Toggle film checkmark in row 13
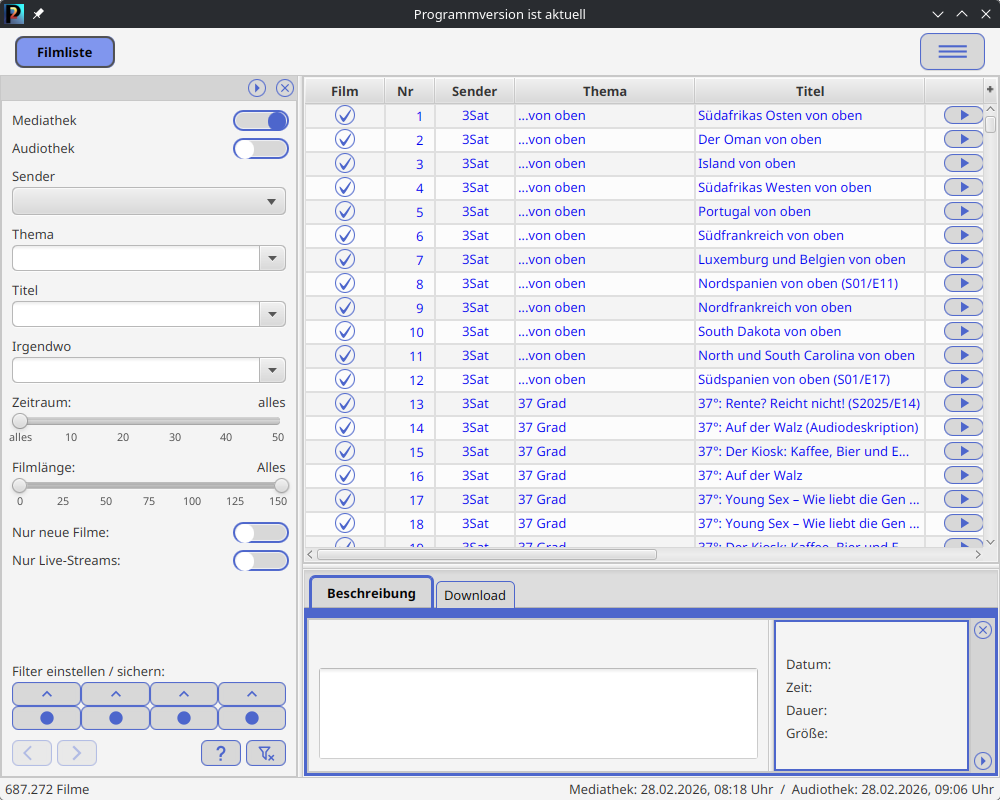1000x800 pixels. (345, 403)
